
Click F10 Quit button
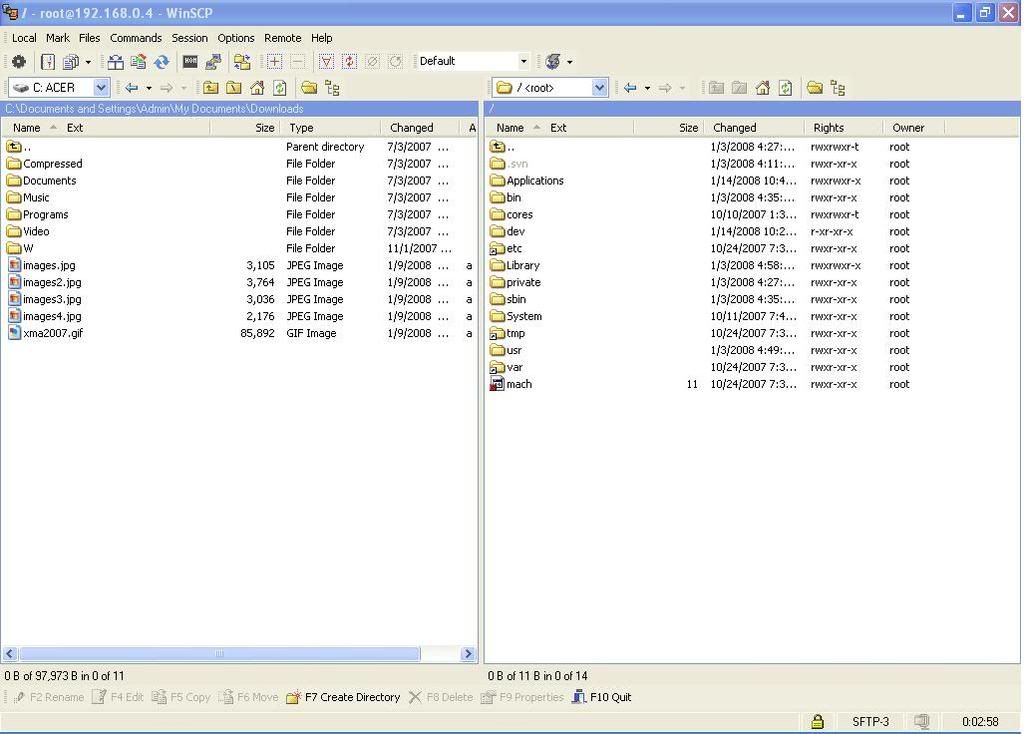[x=601, y=697]
